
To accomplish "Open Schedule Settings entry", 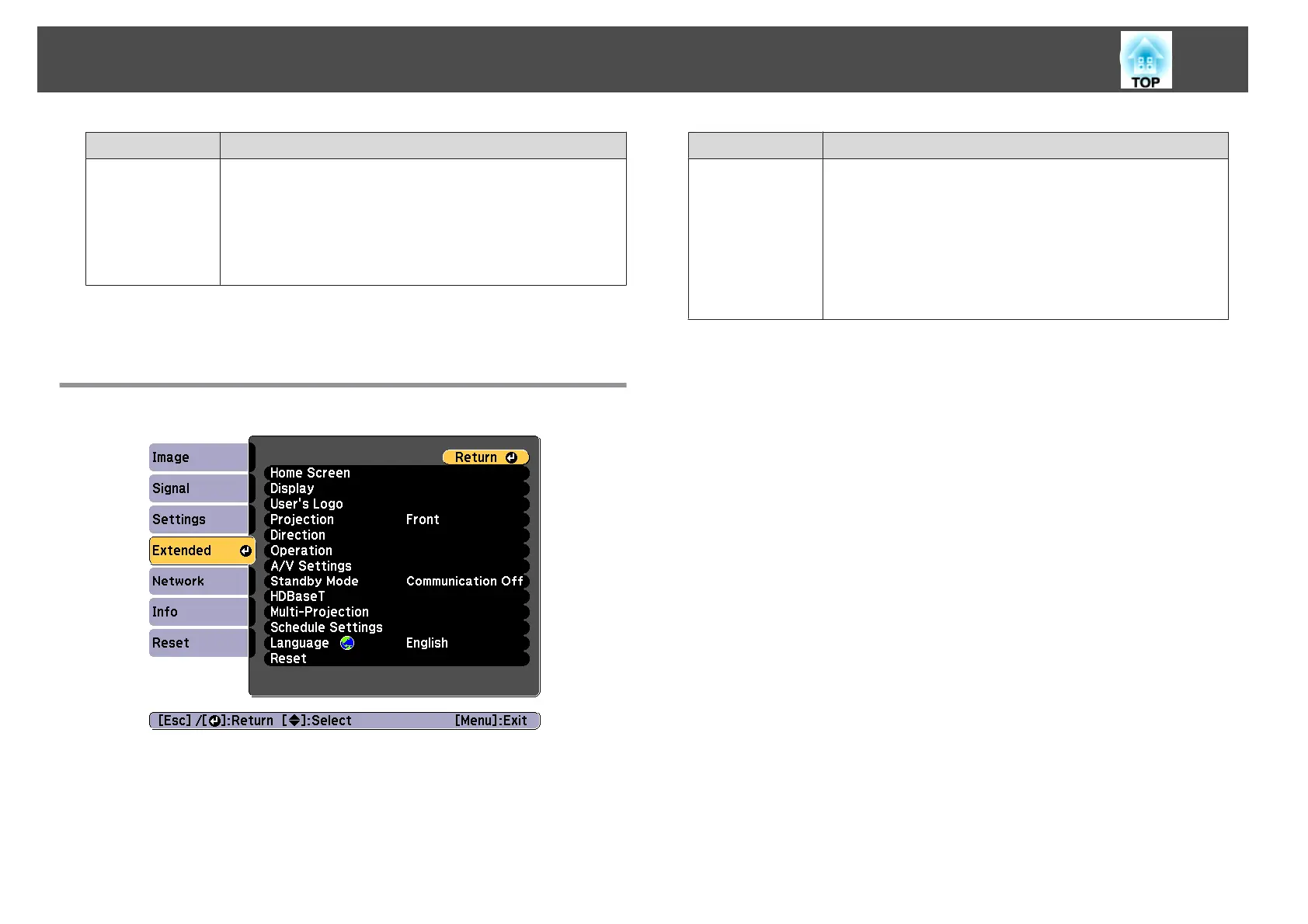I will [x=397, y=627].
